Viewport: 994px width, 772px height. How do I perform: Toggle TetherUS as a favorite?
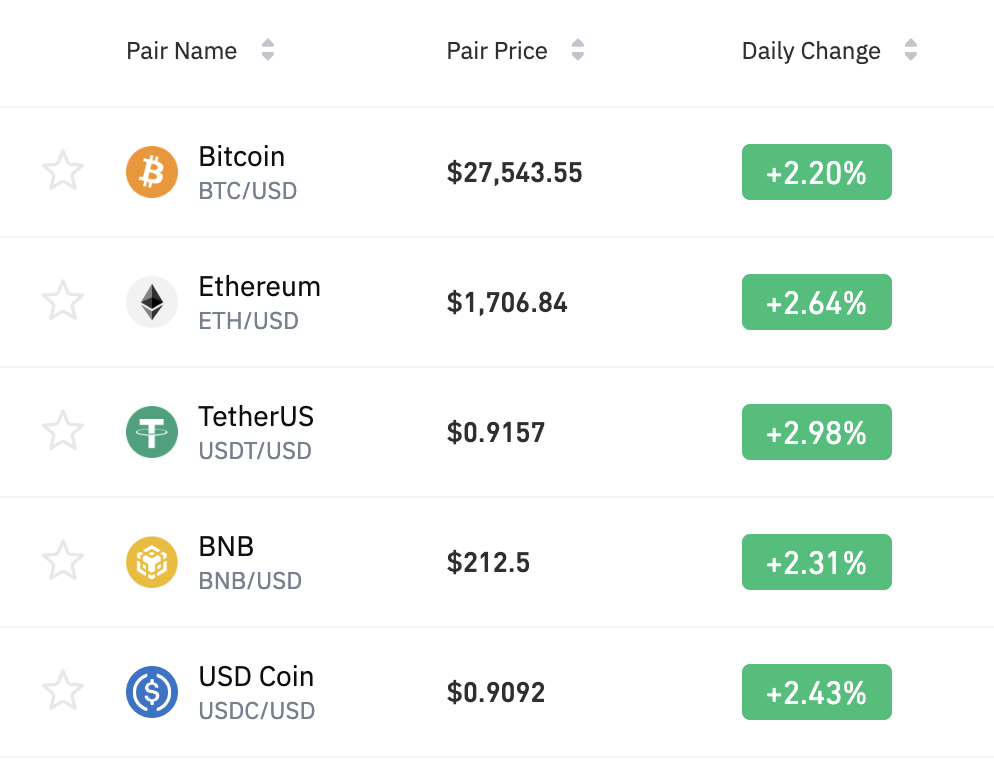pos(63,431)
